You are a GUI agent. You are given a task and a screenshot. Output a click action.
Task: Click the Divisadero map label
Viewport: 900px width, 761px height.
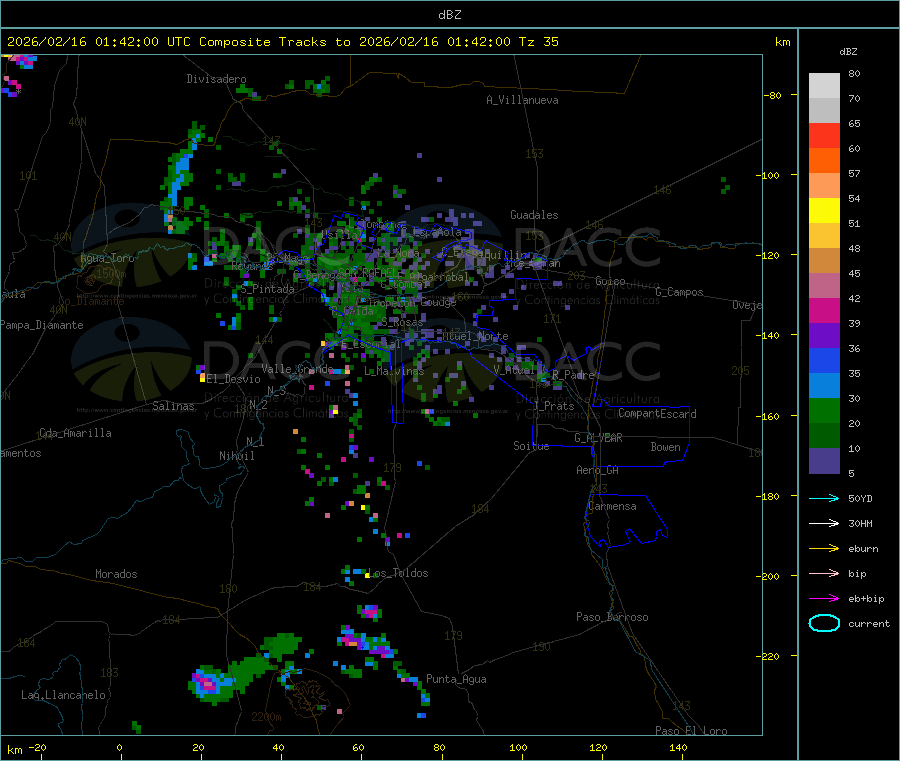[x=216, y=79]
